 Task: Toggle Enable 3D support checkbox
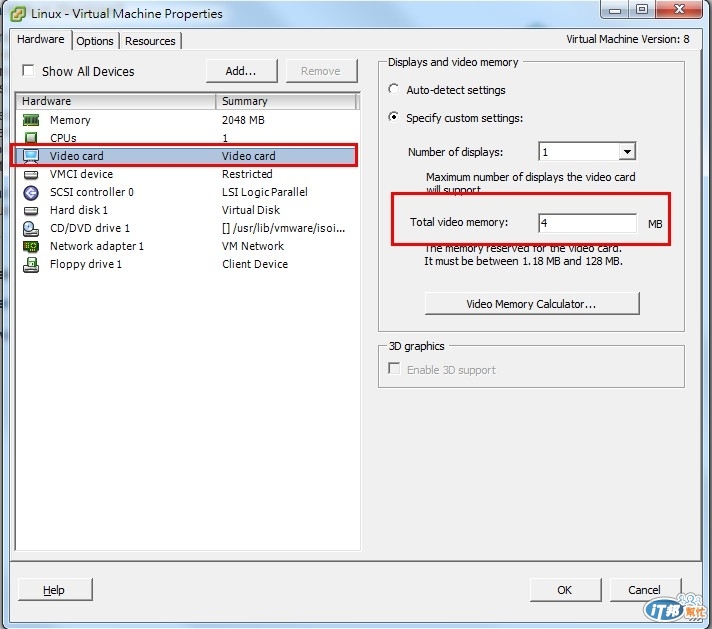[x=394, y=368]
